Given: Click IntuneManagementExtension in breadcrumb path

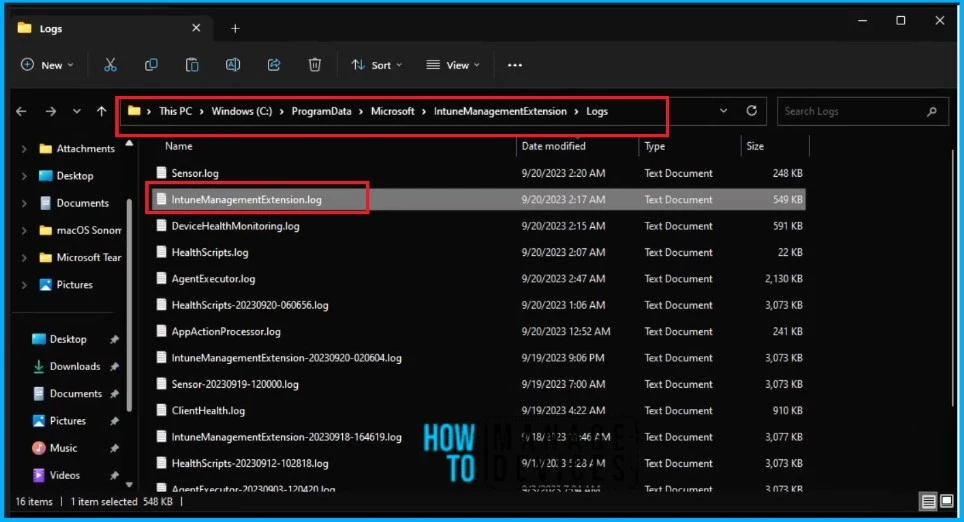Looking at the screenshot, I should [x=500, y=111].
